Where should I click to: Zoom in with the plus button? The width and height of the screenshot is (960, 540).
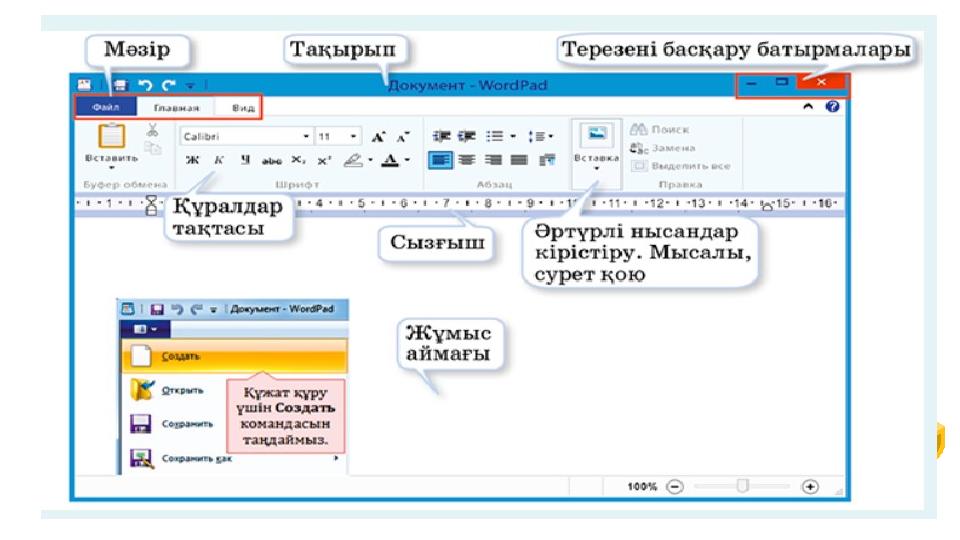point(810,487)
